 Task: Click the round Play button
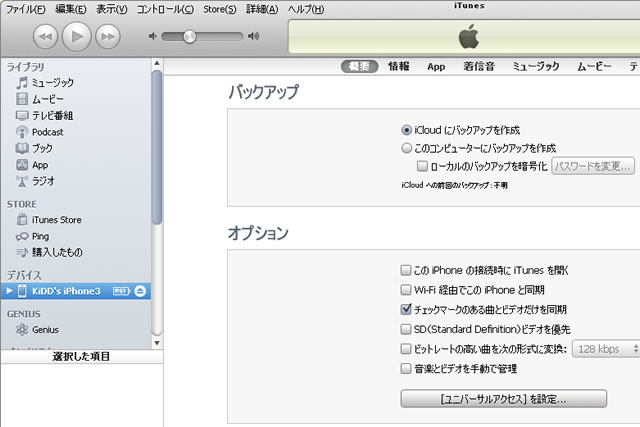point(76,36)
